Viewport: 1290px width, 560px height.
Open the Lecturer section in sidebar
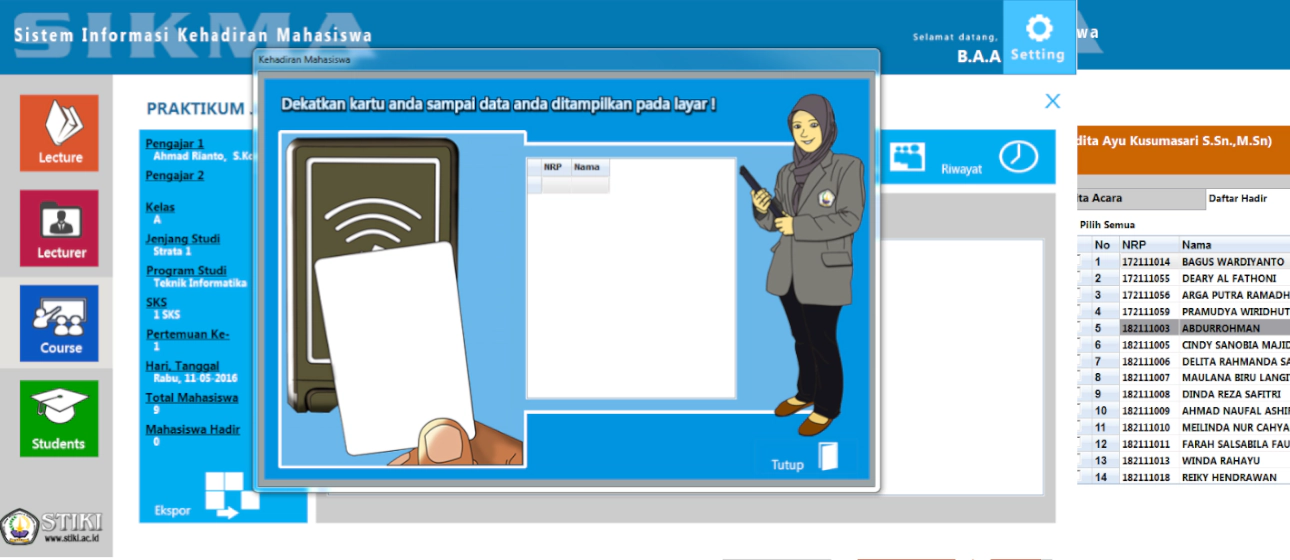point(59,228)
